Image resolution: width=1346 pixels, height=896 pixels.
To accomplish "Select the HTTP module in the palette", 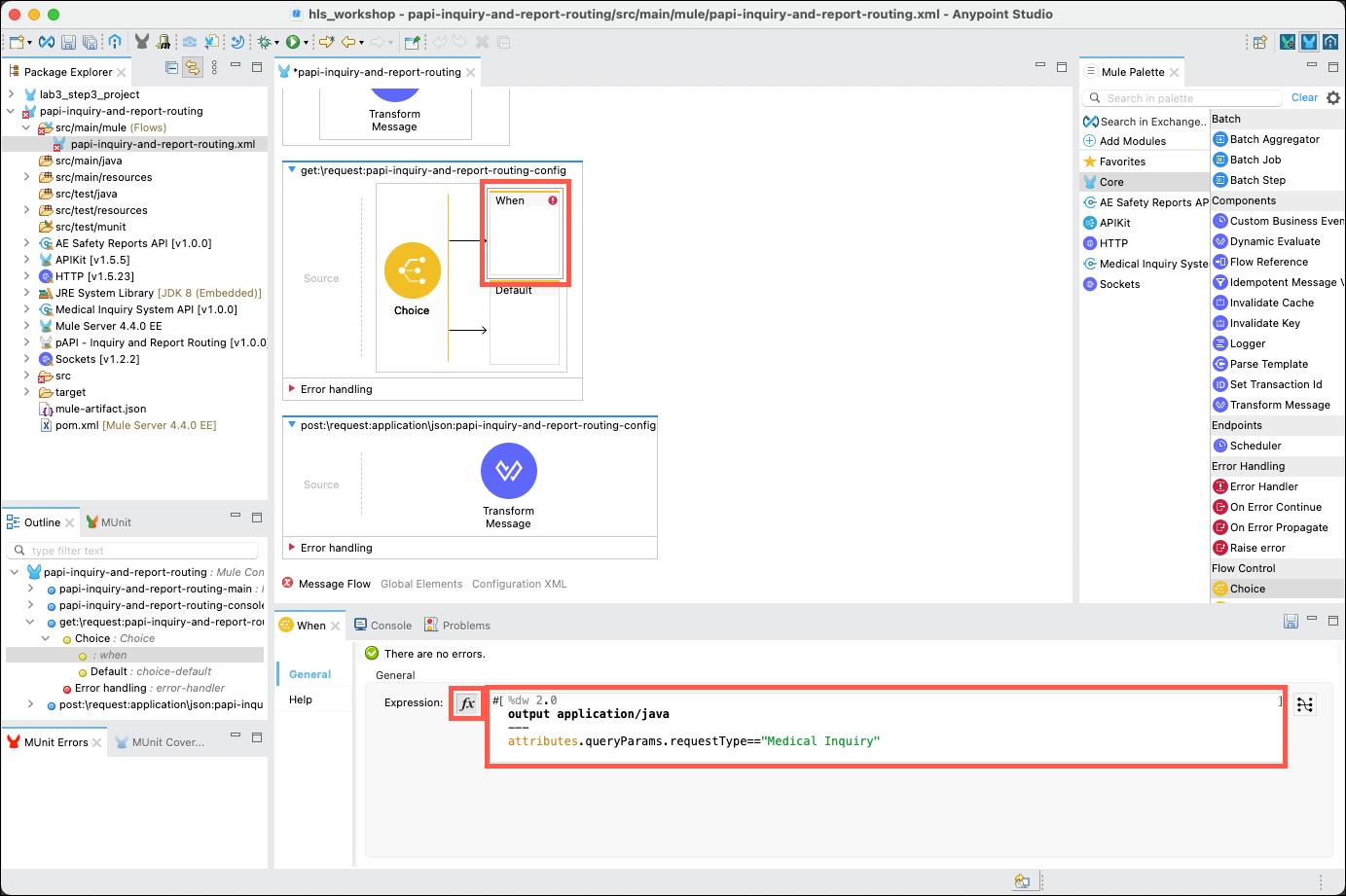I will tap(1106, 243).
